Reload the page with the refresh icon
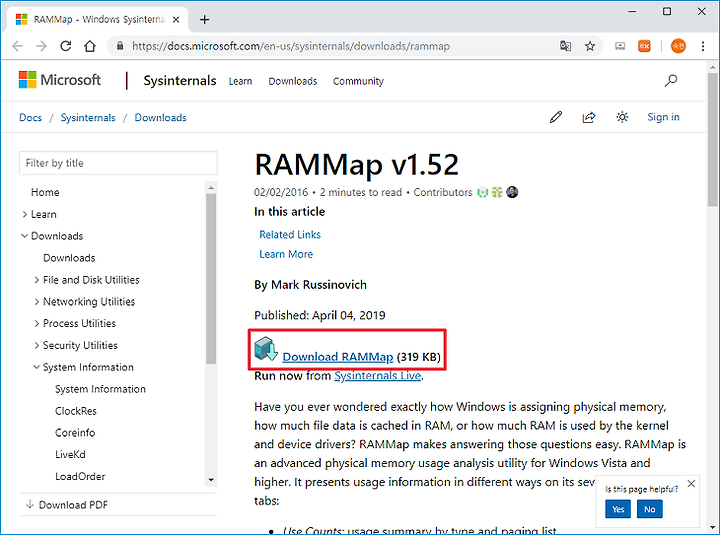Screen dimensions: 720x535 66,46
